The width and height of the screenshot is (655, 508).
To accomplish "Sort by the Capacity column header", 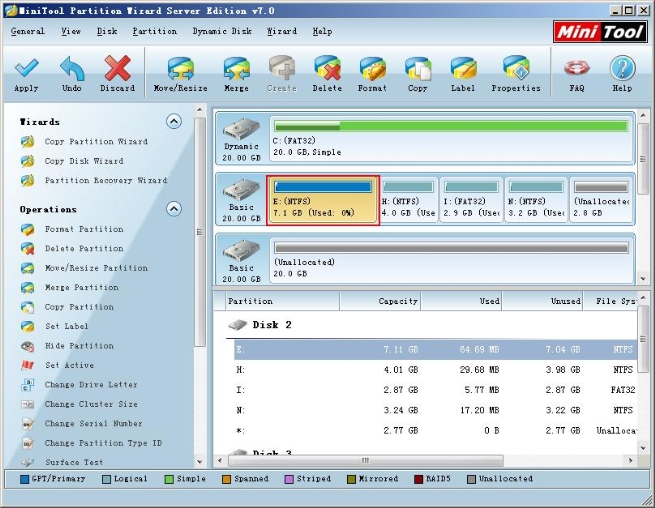I will click(x=380, y=301).
